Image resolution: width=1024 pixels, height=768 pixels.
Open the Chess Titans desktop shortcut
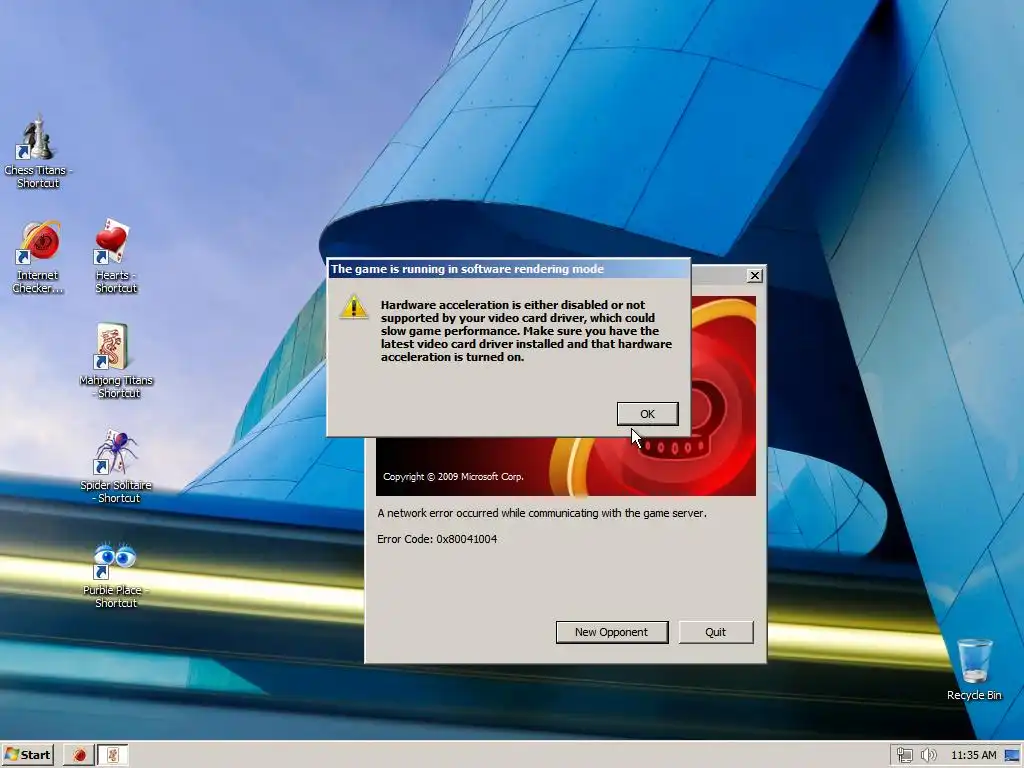click(x=38, y=152)
